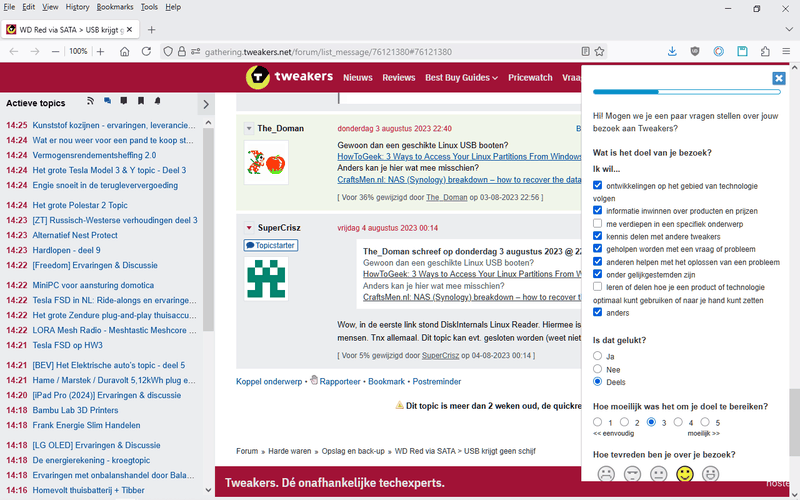
Task: Reload the page
Action: point(146,52)
